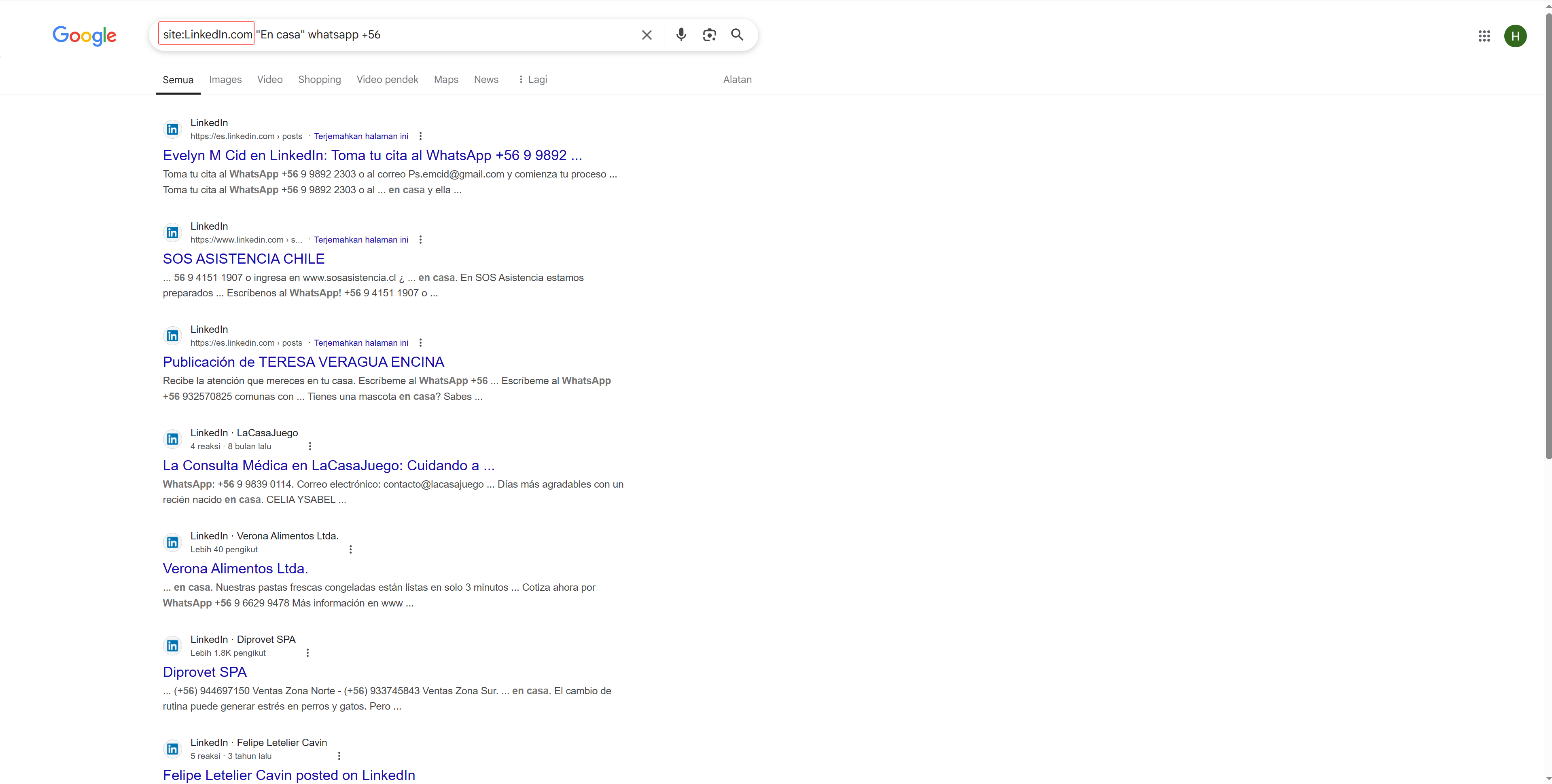
Task: Open more options for Evelyn M Cid result
Action: (x=420, y=136)
